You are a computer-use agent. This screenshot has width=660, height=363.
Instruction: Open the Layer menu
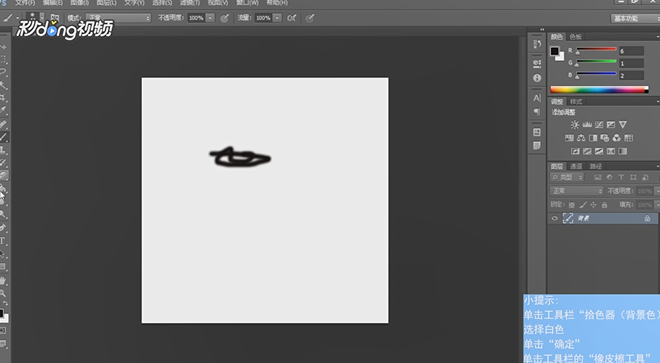coord(106,3)
